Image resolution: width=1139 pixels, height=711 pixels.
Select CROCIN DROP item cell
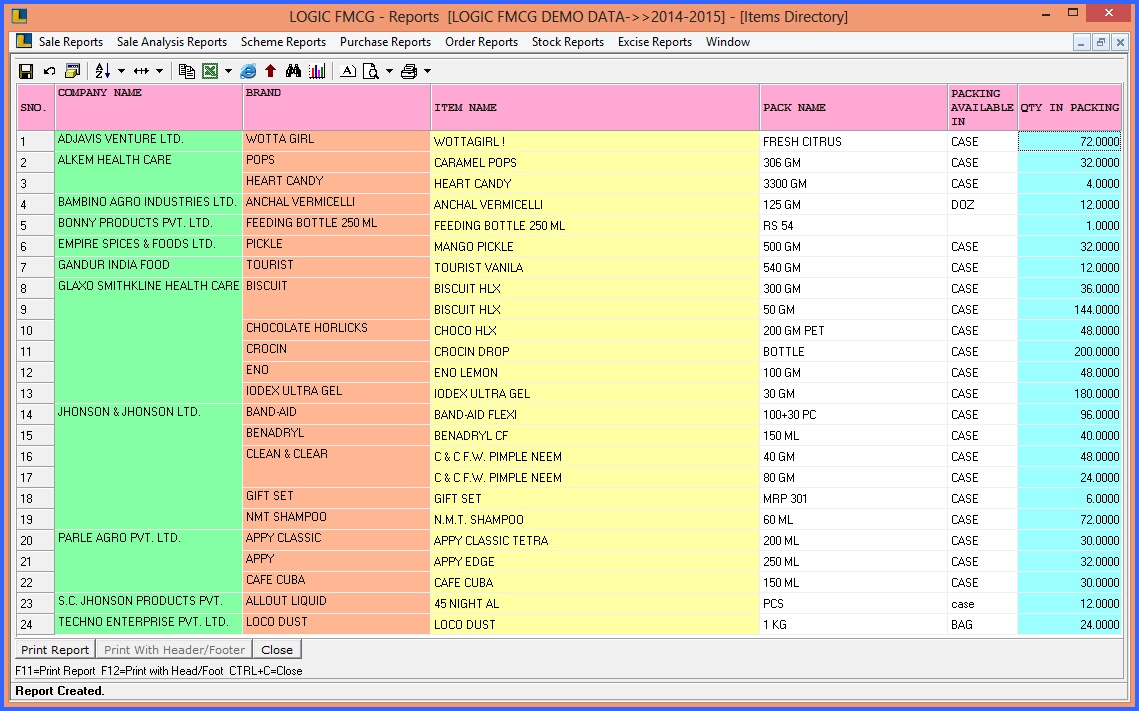595,352
